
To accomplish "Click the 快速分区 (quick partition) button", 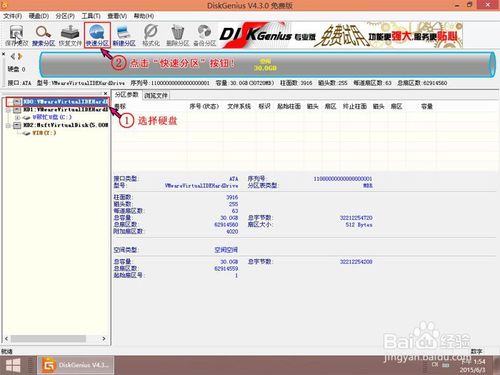I will (x=97, y=35).
